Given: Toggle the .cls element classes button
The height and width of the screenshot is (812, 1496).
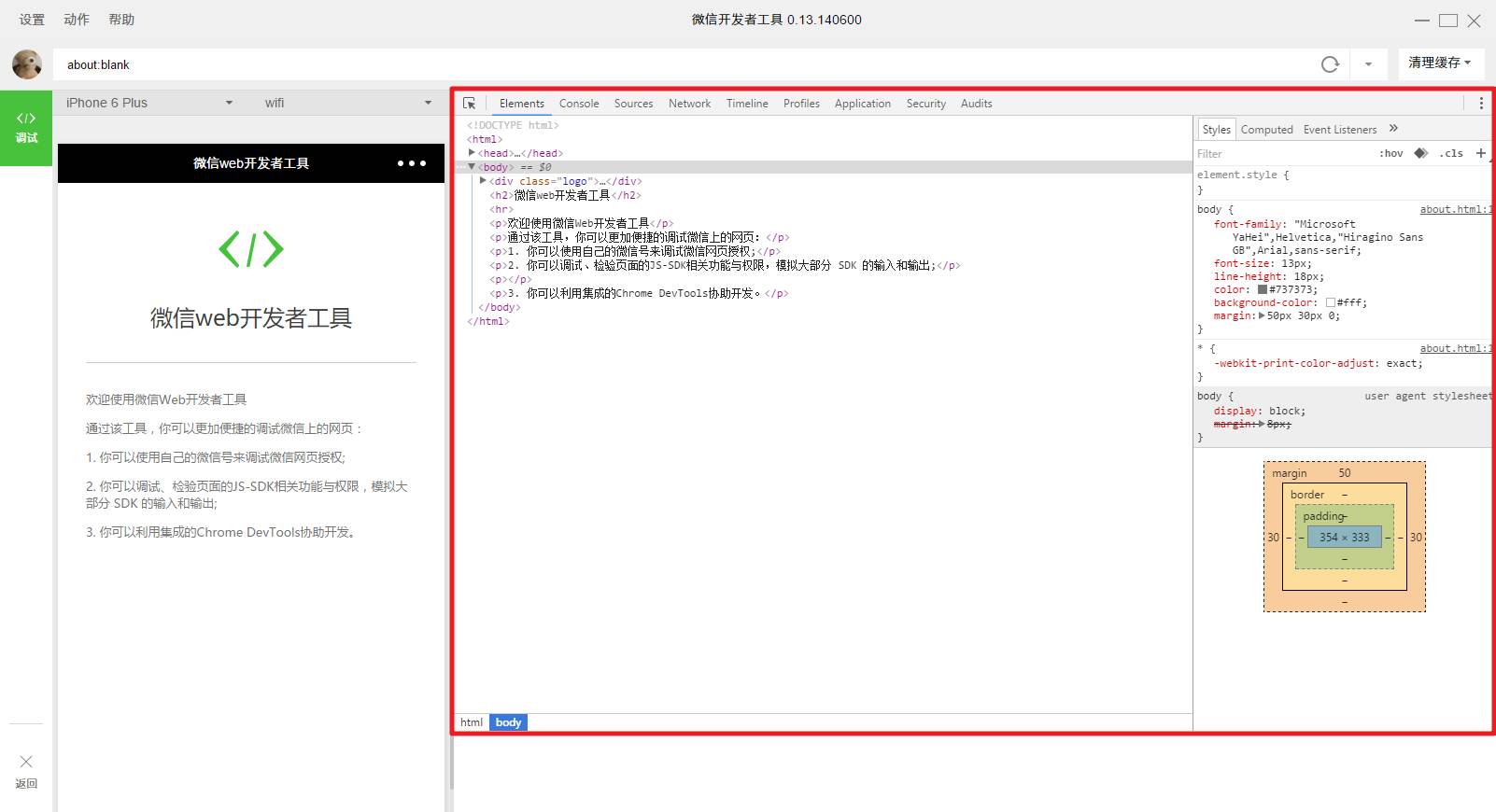Looking at the screenshot, I should 1451,154.
